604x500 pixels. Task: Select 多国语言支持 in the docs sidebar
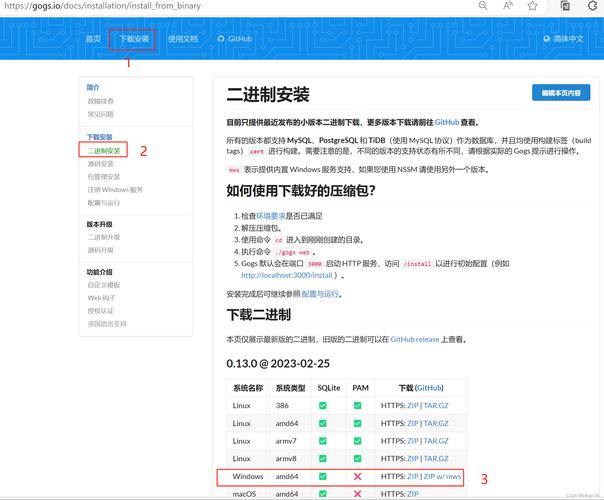(107, 324)
